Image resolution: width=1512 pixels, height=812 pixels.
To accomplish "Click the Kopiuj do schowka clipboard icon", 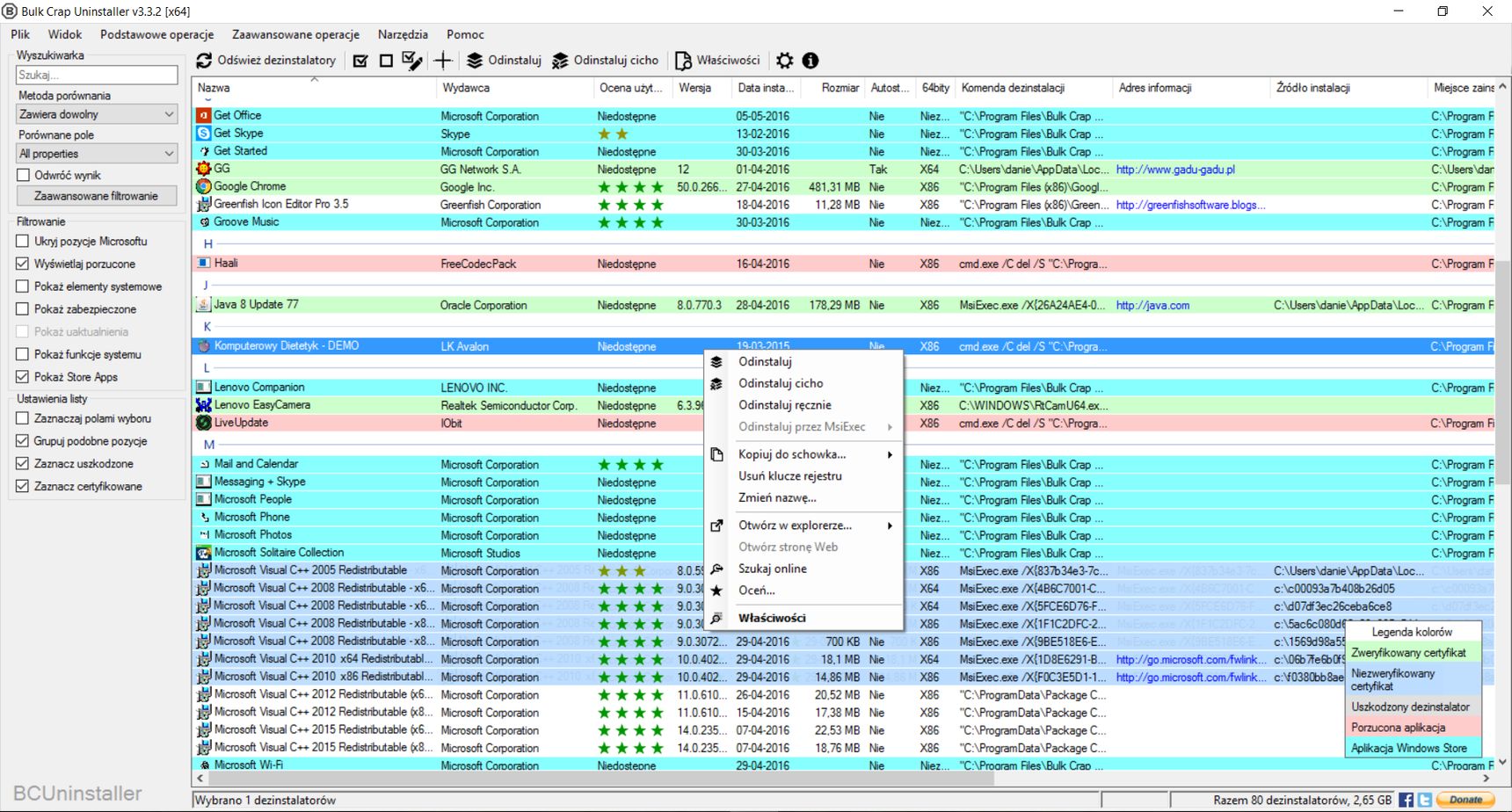I will [716, 454].
